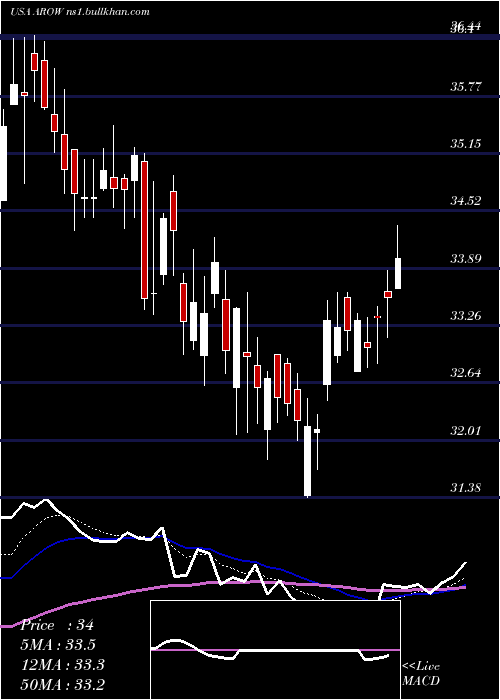Click the 33.89 price level label

pyautogui.click(x=466, y=258)
